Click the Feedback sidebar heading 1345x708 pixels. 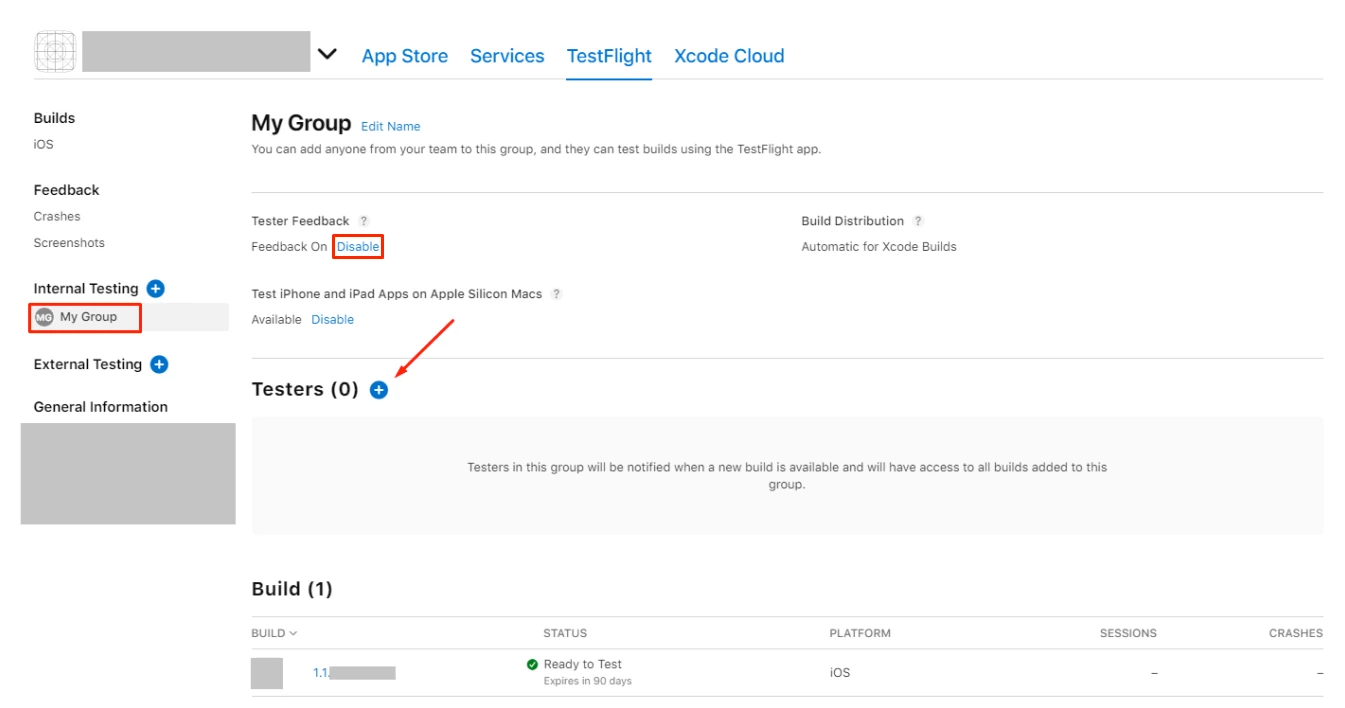[66, 190]
